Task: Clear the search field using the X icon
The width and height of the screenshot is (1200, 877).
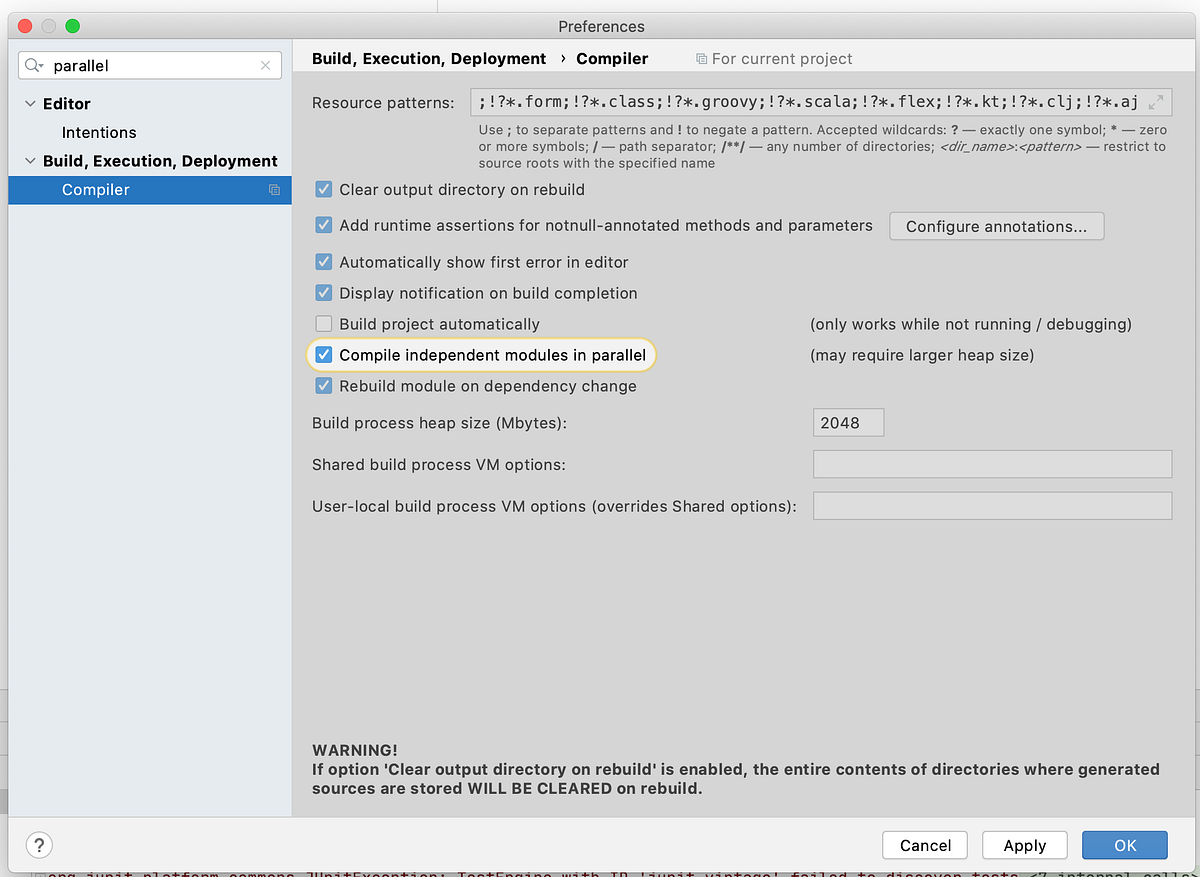Action: [265, 65]
